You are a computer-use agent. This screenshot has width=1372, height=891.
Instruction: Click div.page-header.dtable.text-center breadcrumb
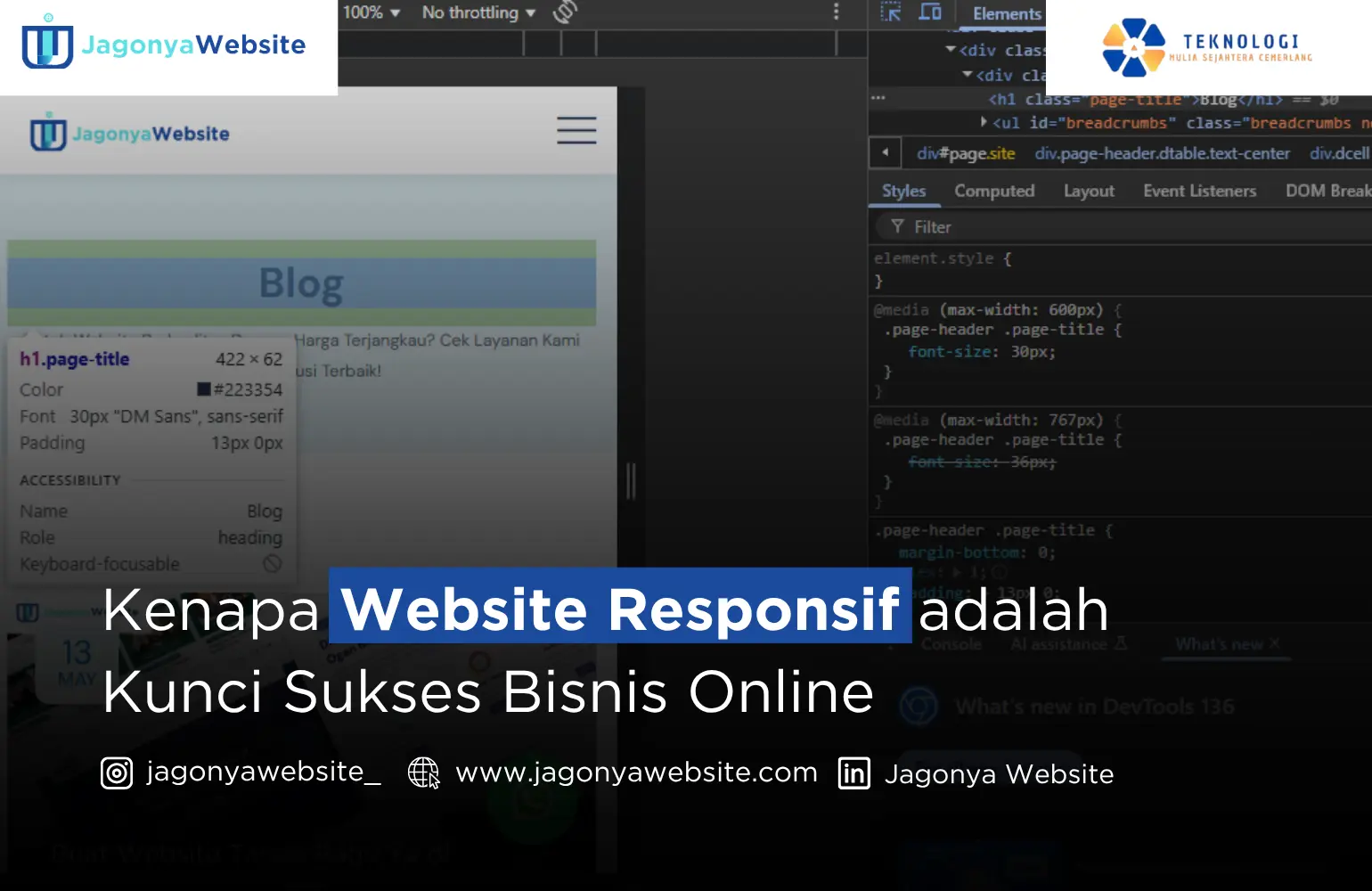coord(1162,153)
